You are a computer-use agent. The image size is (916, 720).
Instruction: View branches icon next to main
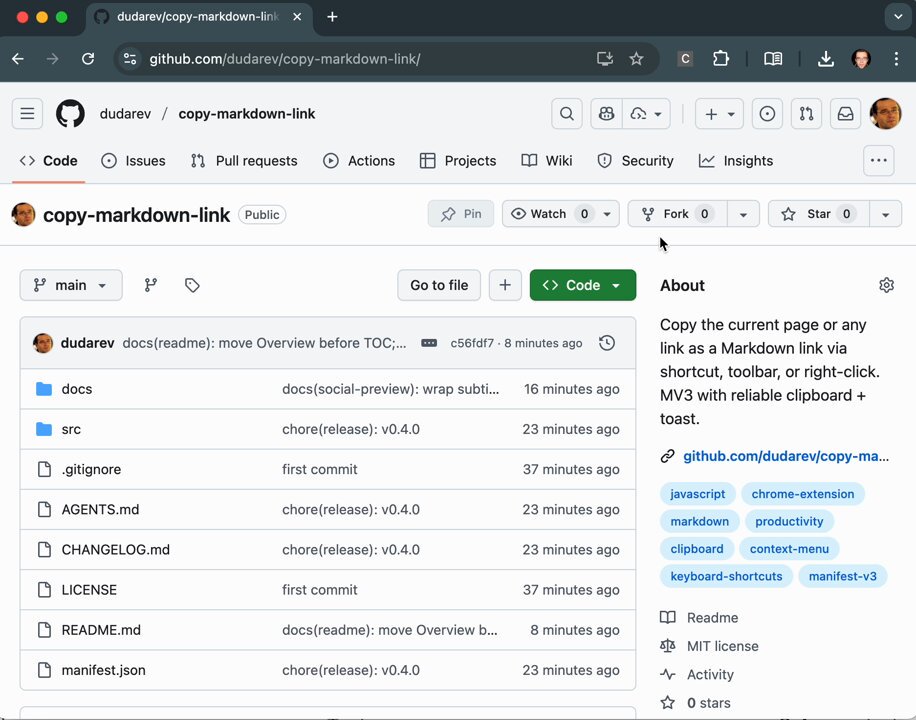point(151,285)
